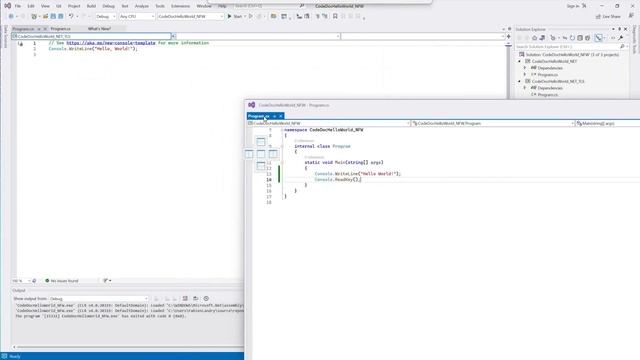Click the Solution Explorer Properties wrench icon
The width and height of the screenshot is (640, 360).
tap(621, 38)
